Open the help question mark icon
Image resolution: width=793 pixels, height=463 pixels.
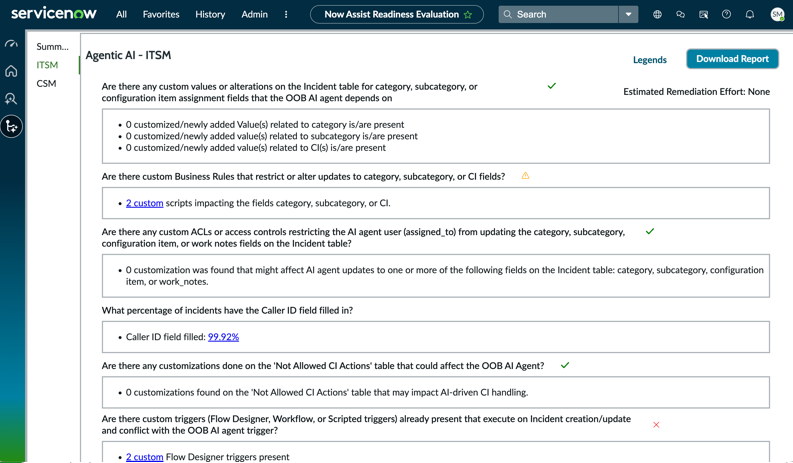[x=726, y=14]
